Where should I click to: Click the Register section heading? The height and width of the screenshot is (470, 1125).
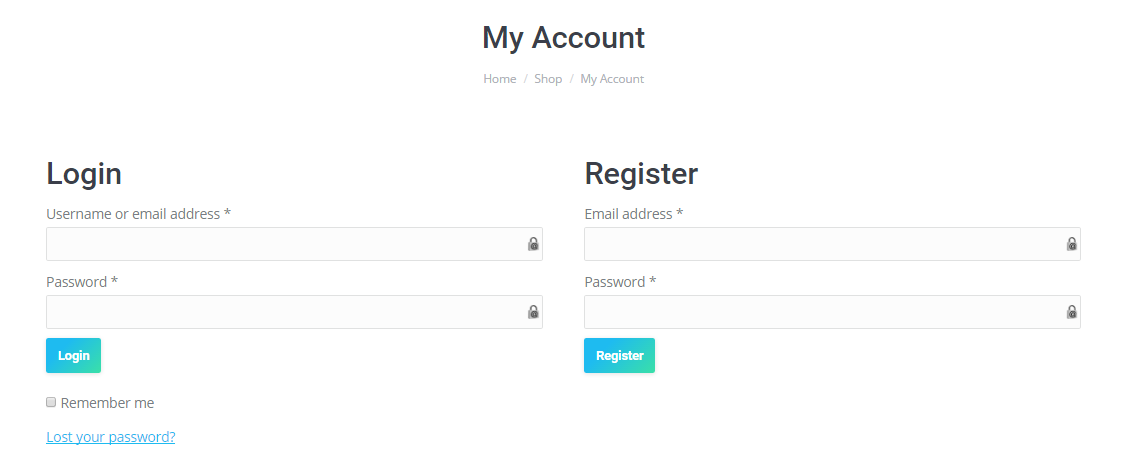641,174
